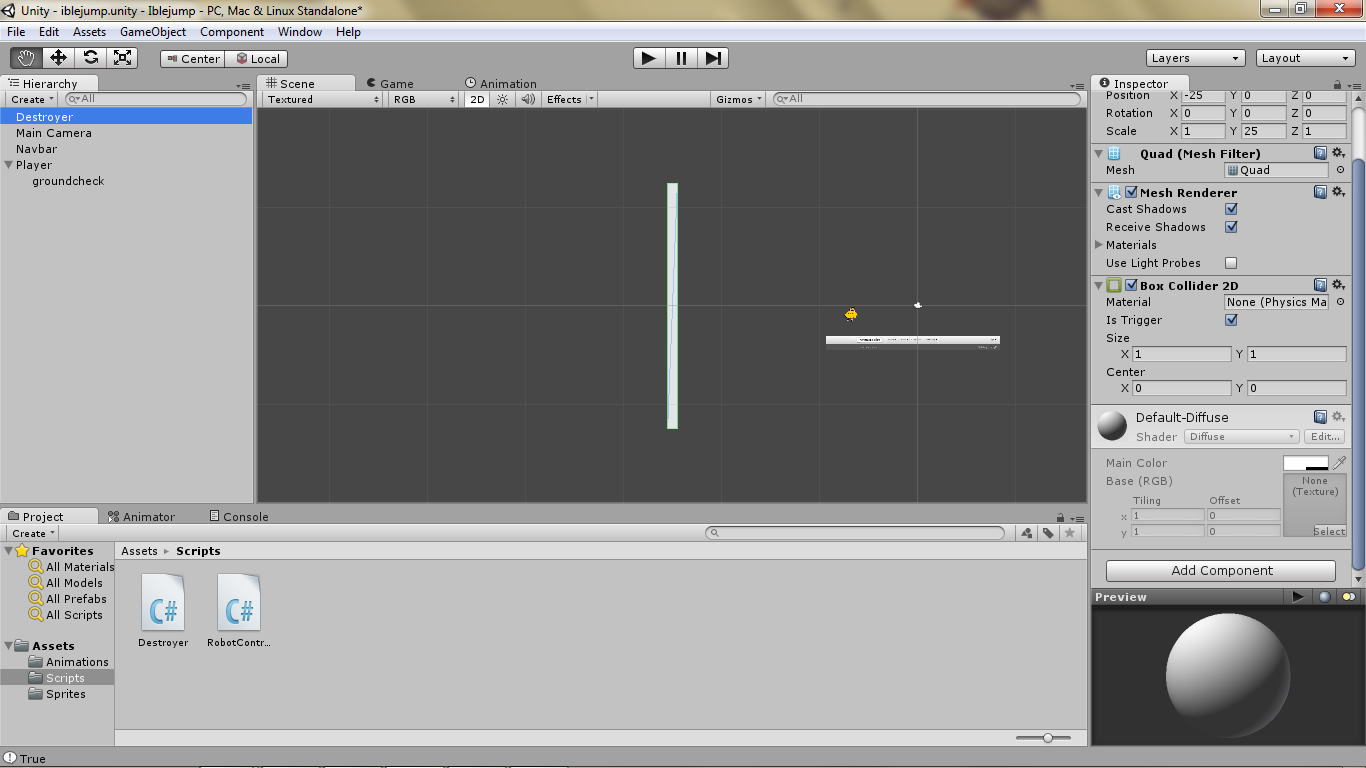Viewport: 1366px width, 768px height.
Task: Click the star Save Search icon
Action: point(1070,533)
